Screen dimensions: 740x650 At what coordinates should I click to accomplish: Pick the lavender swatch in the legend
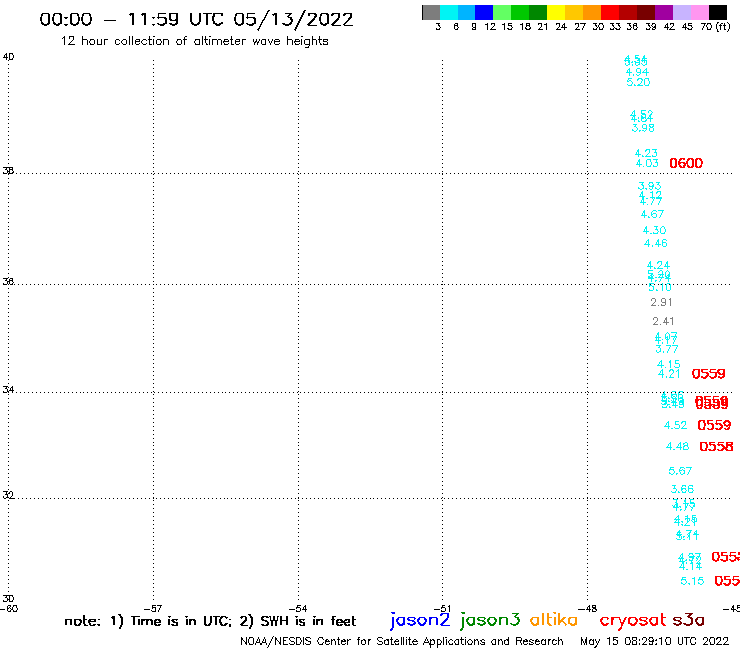(682, 12)
